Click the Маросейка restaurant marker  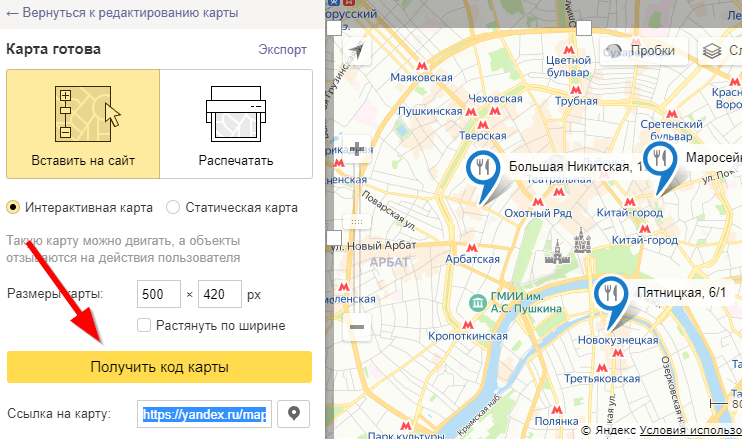[659, 161]
